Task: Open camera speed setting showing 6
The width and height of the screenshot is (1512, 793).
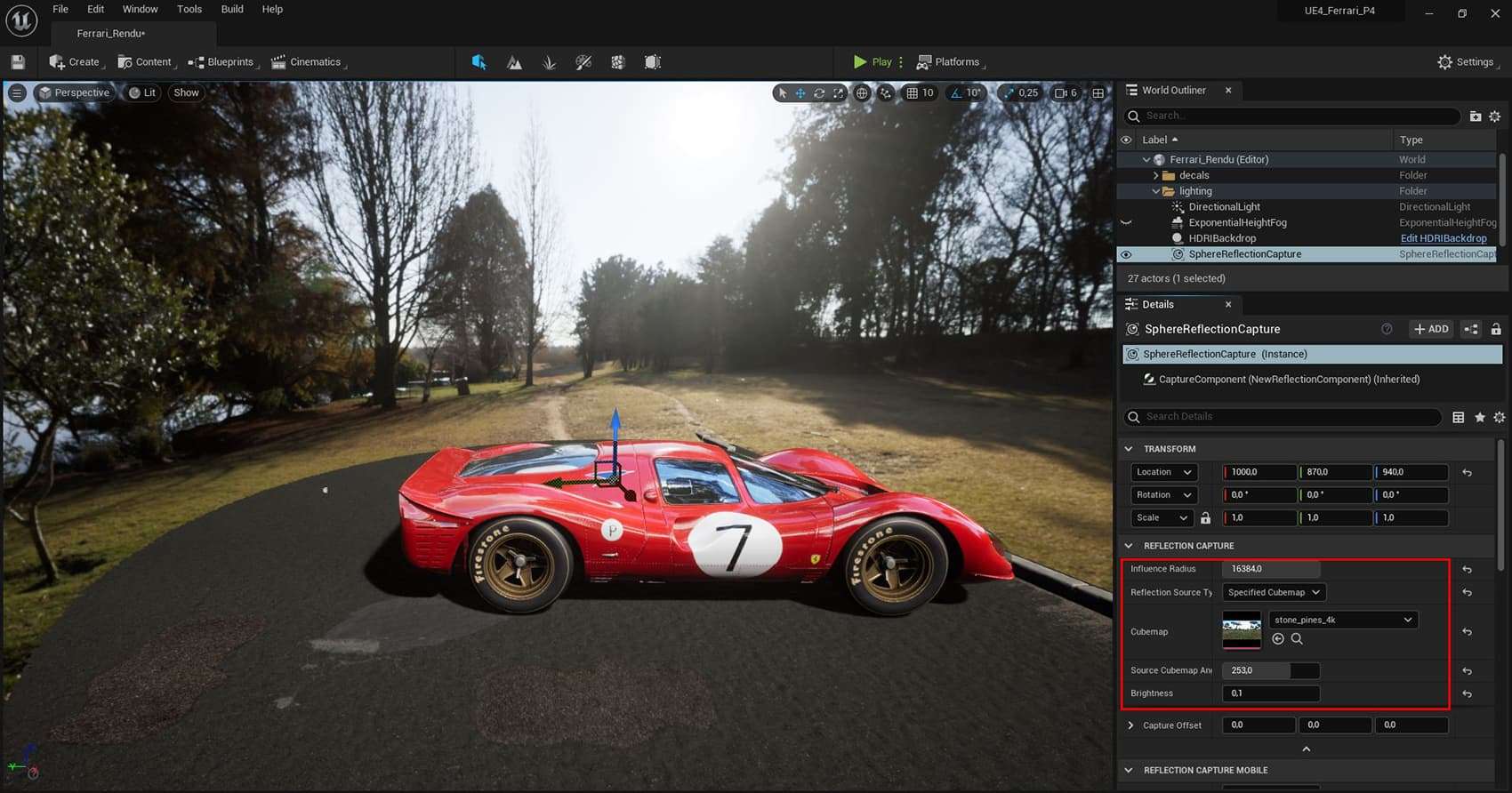Action: point(1066,92)
